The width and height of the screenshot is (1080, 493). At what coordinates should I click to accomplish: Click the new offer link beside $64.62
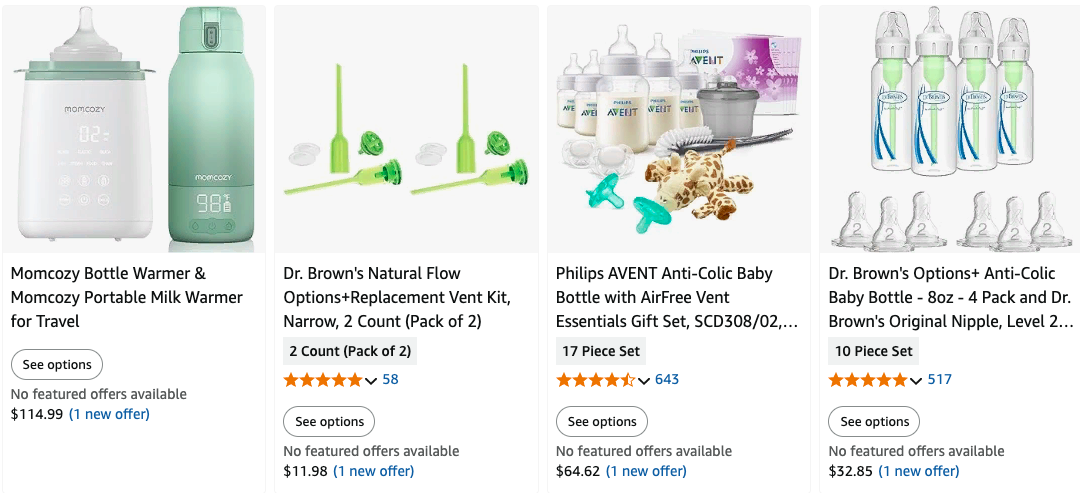(646, 471)
